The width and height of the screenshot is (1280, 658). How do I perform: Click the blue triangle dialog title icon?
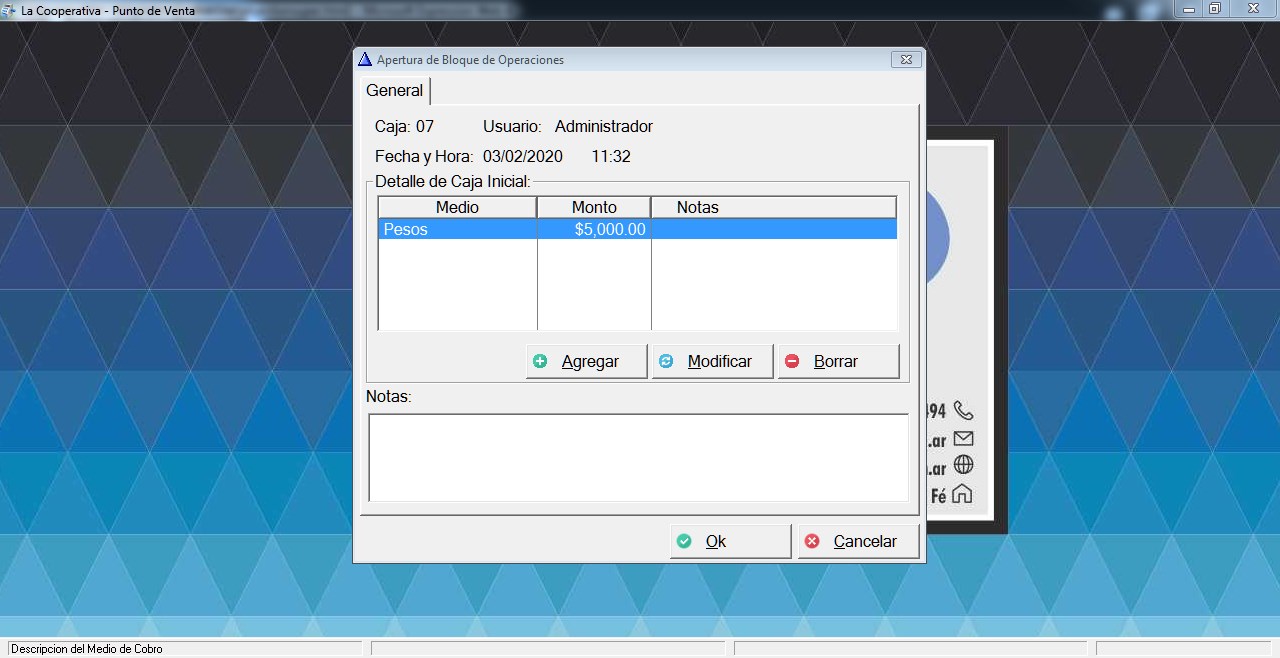365,60
